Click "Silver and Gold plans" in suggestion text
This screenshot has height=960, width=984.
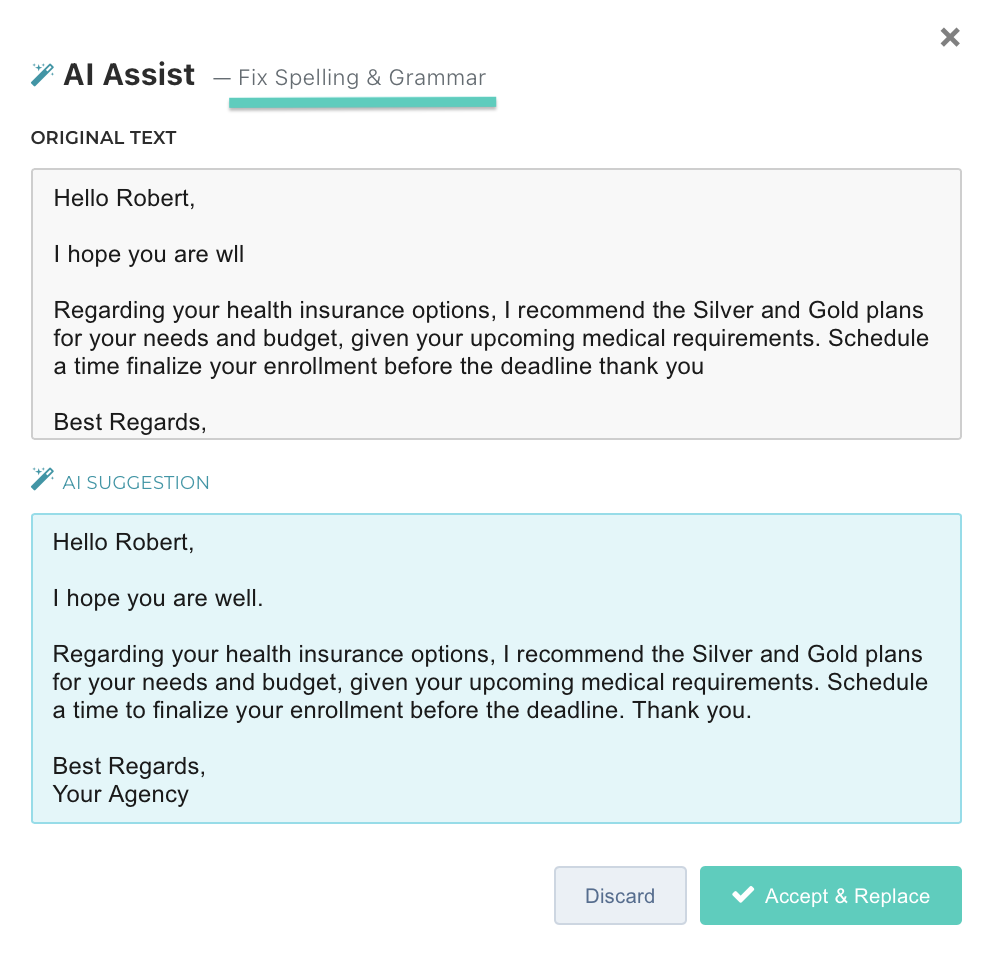[807, 654]
